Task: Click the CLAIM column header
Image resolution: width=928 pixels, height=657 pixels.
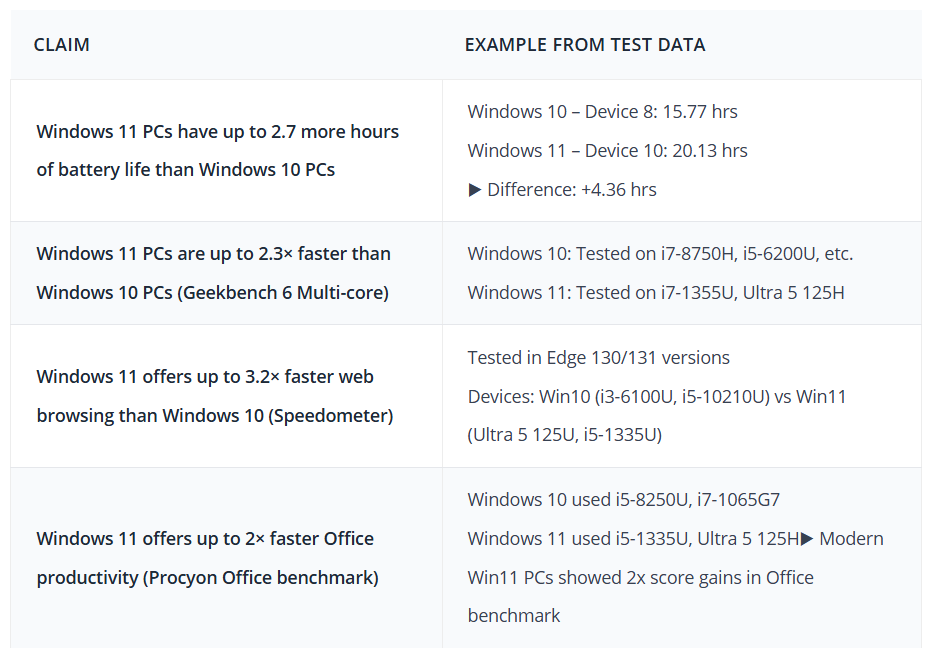Action: click(62, 45)
